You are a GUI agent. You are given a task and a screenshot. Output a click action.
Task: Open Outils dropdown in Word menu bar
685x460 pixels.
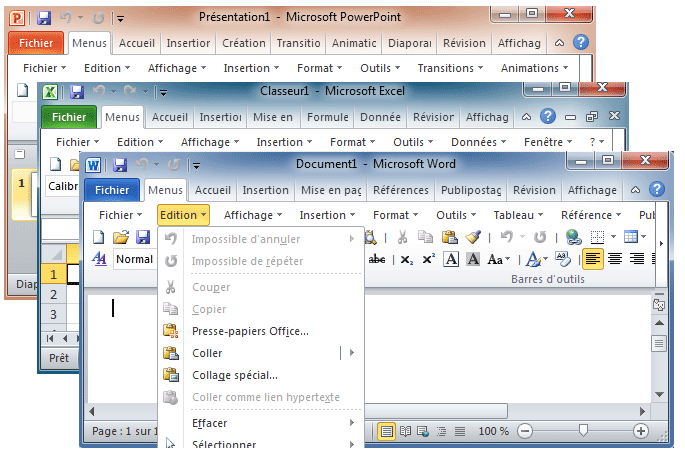click(456, 215)
